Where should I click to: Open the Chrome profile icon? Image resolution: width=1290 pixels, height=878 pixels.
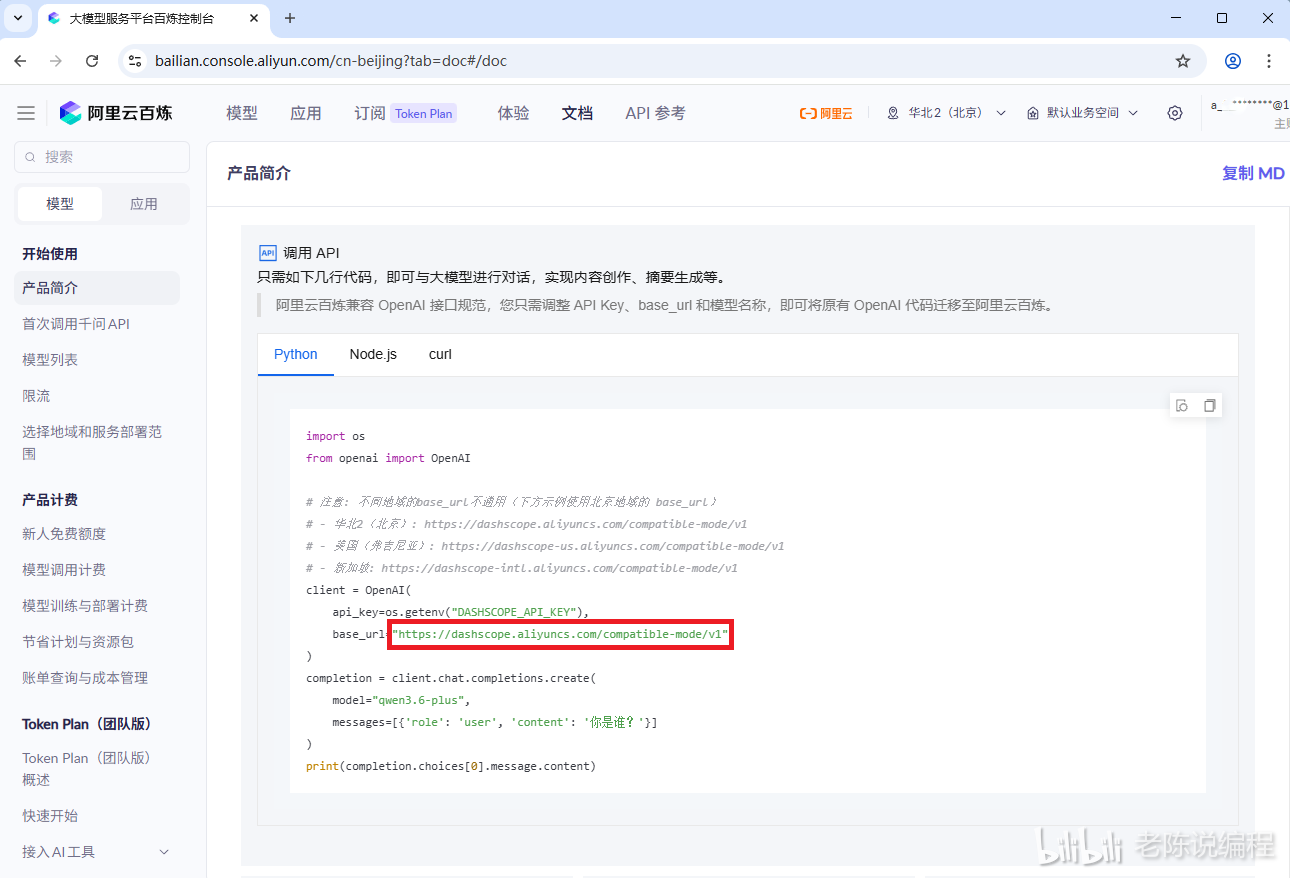tap(1233, 61)
